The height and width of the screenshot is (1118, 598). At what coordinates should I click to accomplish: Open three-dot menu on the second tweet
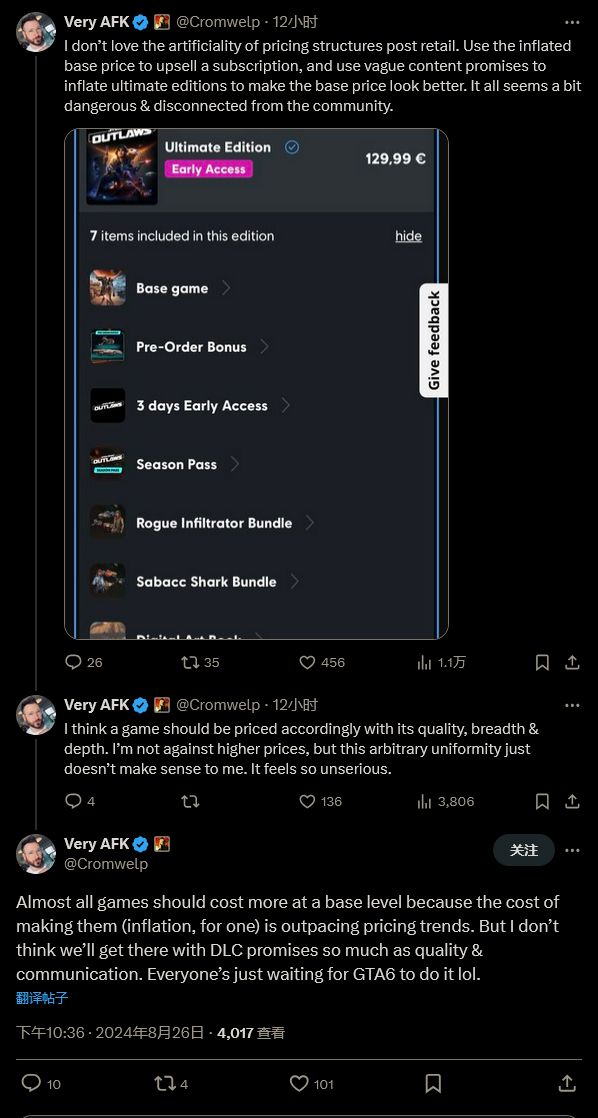(x=572, y=705)
